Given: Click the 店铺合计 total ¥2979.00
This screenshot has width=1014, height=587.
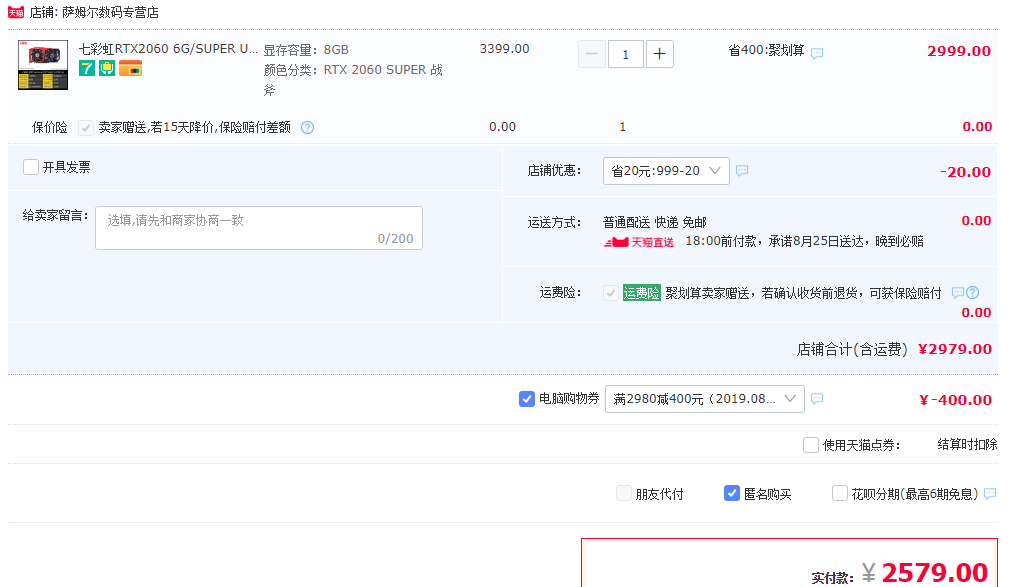Looking at the screenshot, I should (x=955, y=349).
